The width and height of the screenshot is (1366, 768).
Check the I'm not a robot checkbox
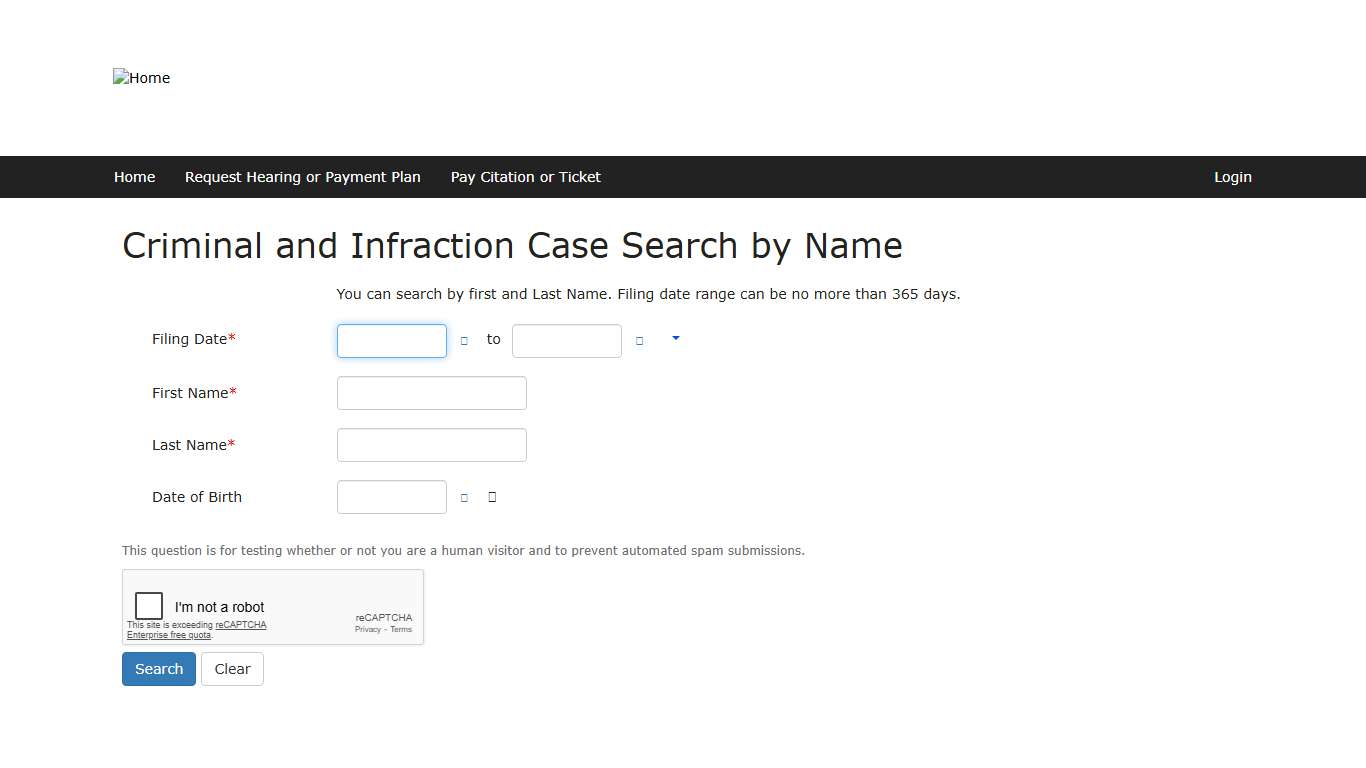[148, 605]
